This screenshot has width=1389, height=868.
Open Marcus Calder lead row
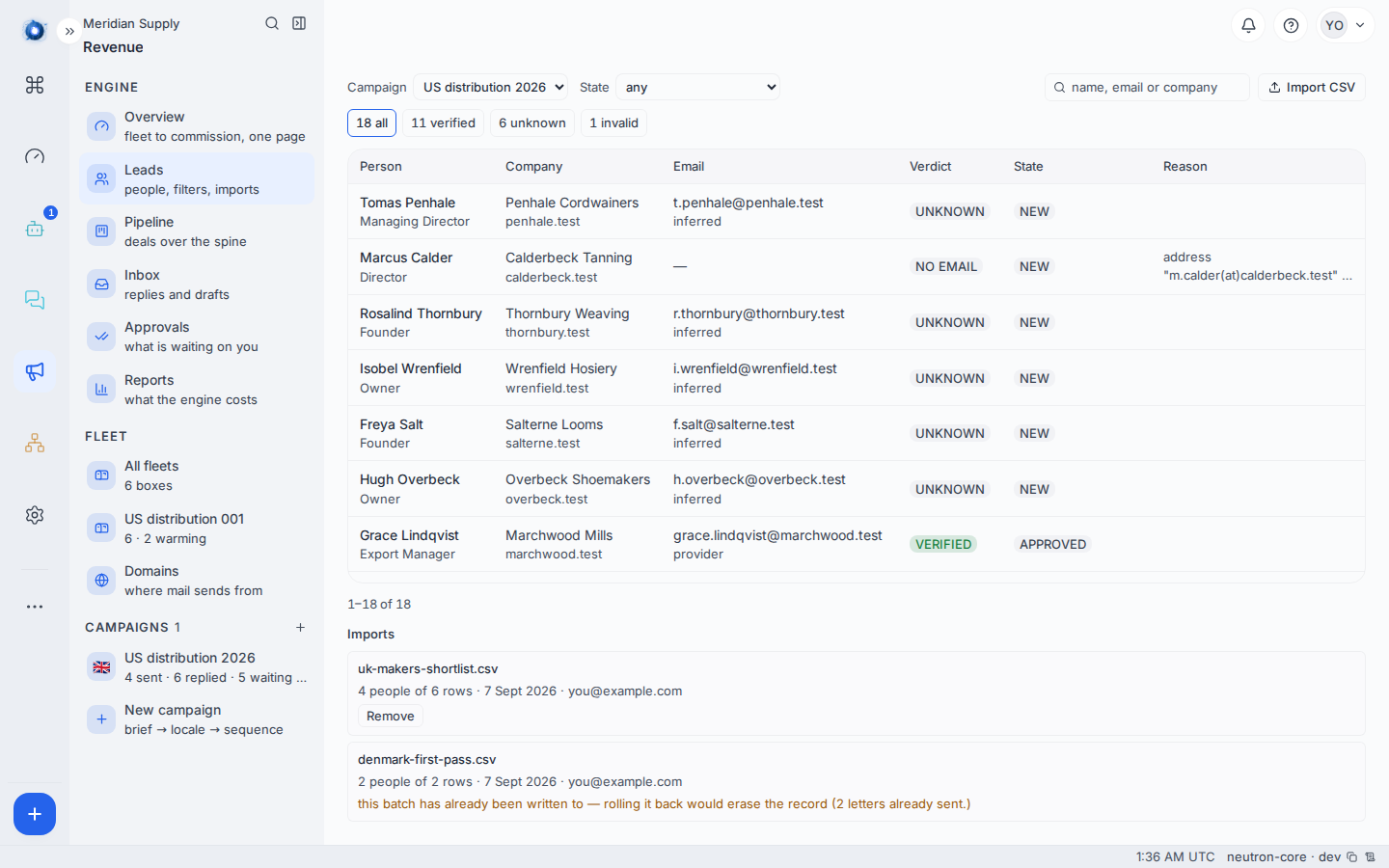[x=857, y=266]
